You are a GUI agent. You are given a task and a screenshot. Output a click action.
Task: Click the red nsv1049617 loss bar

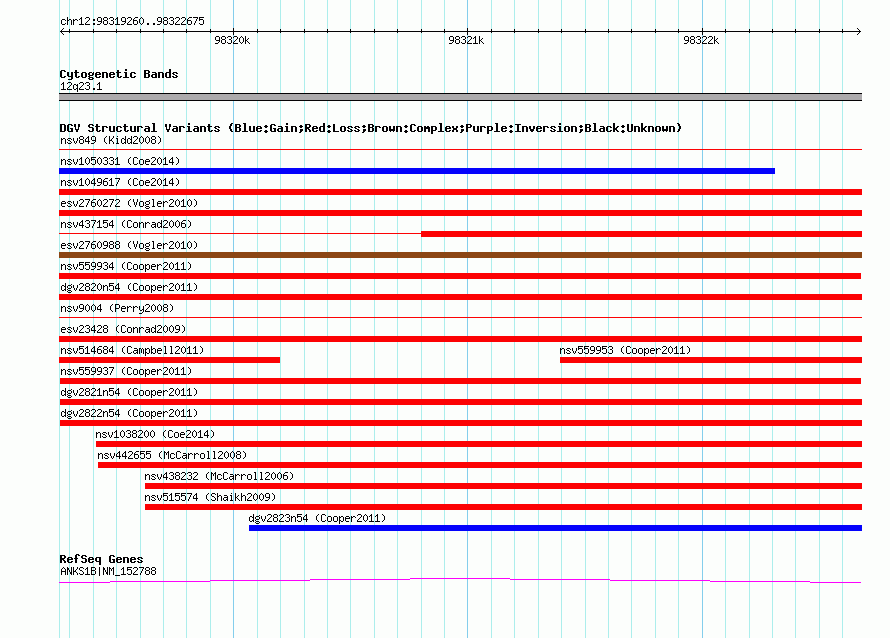[x=460, y=192]
